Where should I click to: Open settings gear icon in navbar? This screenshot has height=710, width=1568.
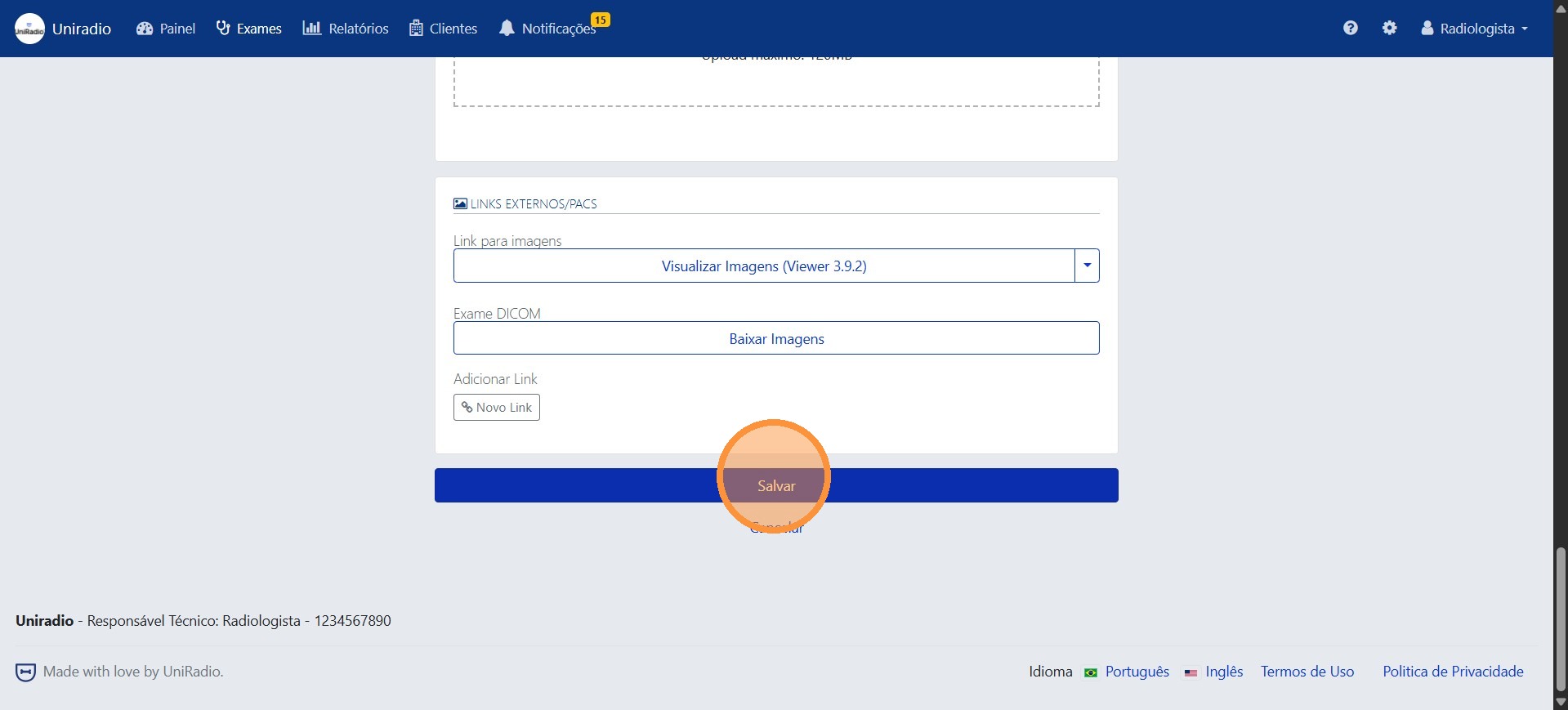(x=1389, y=28)
